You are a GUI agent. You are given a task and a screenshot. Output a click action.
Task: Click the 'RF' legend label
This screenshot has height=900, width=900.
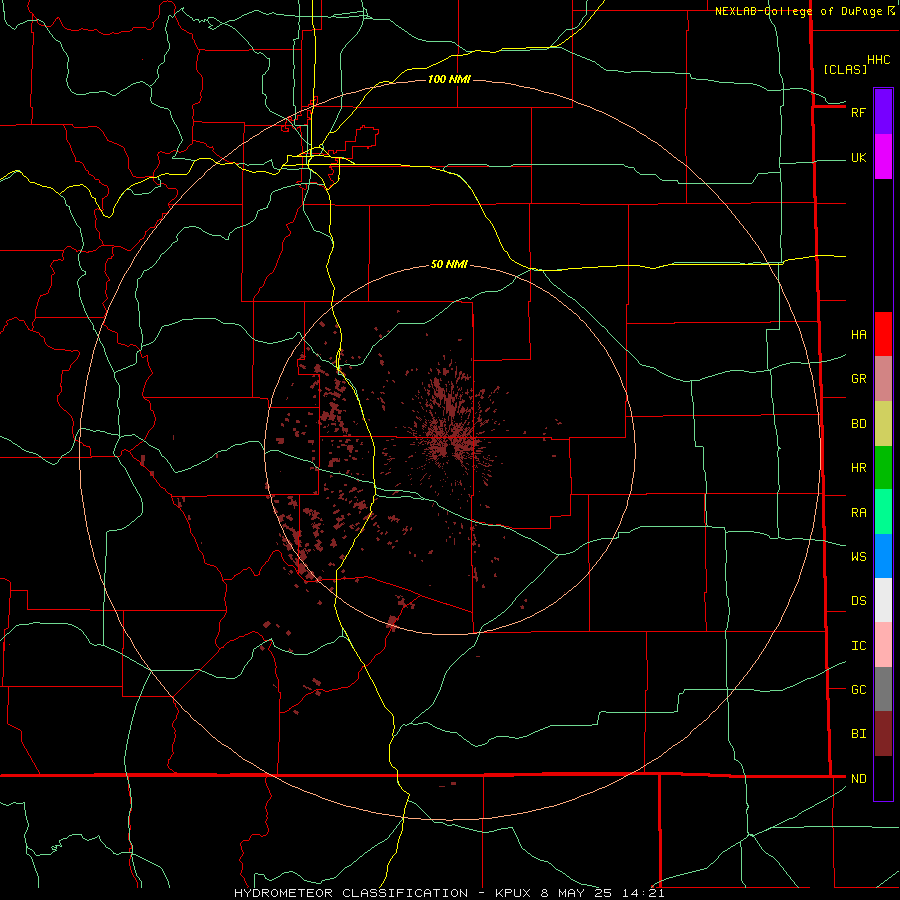click(859, 112)
